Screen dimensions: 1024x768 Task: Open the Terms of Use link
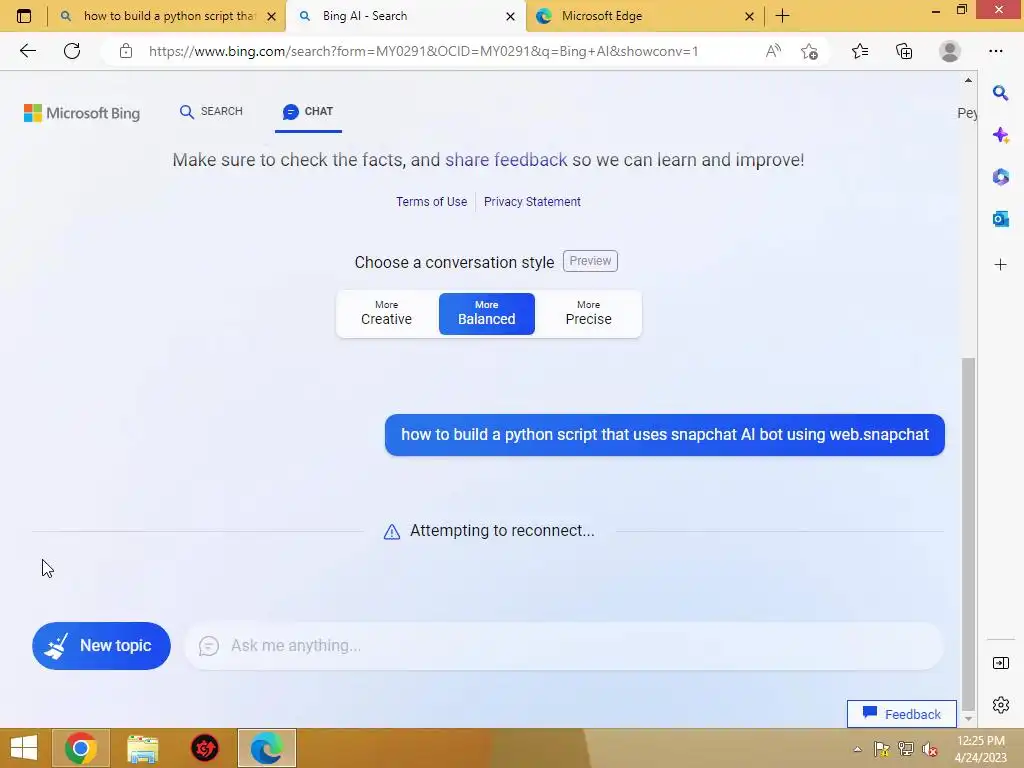click(432, 202)
